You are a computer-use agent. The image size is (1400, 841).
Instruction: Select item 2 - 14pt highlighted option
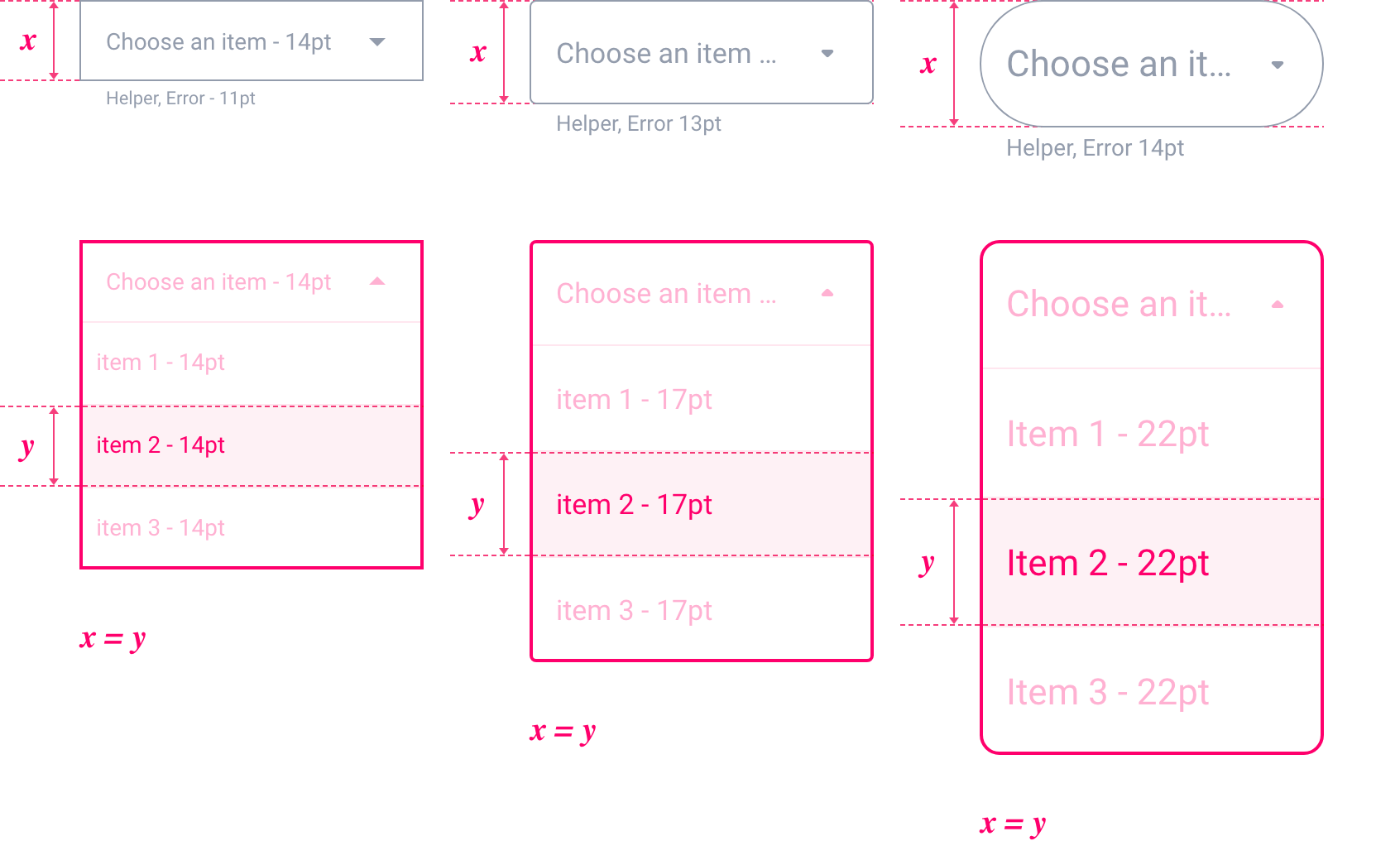(x=161, y=445)
